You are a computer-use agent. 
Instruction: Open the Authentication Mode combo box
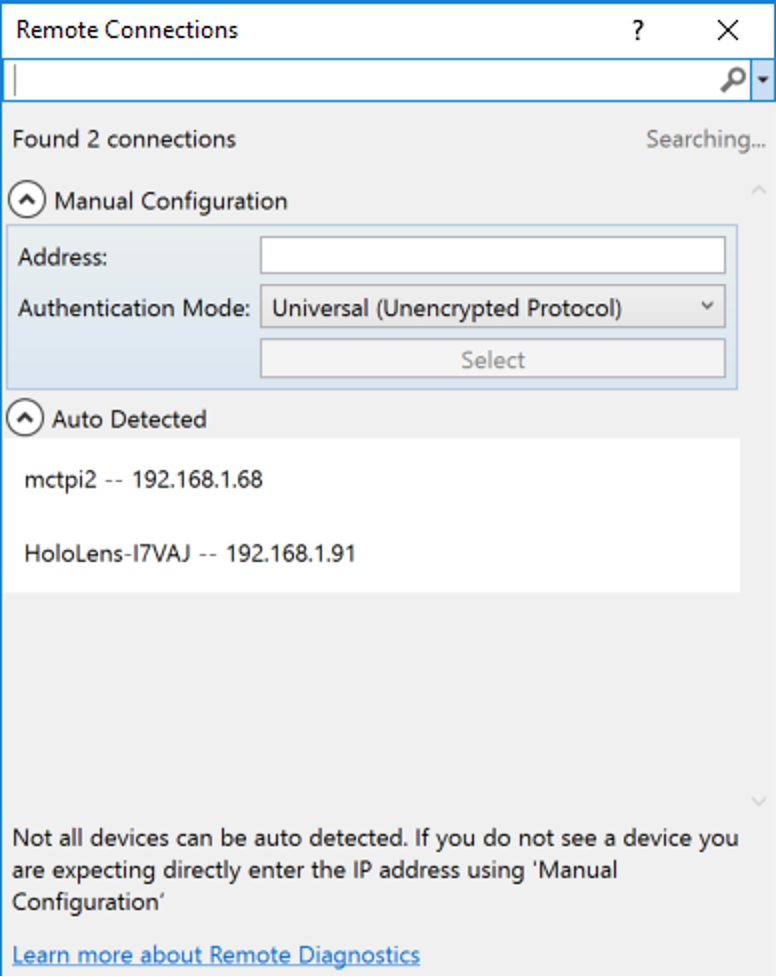492,307
